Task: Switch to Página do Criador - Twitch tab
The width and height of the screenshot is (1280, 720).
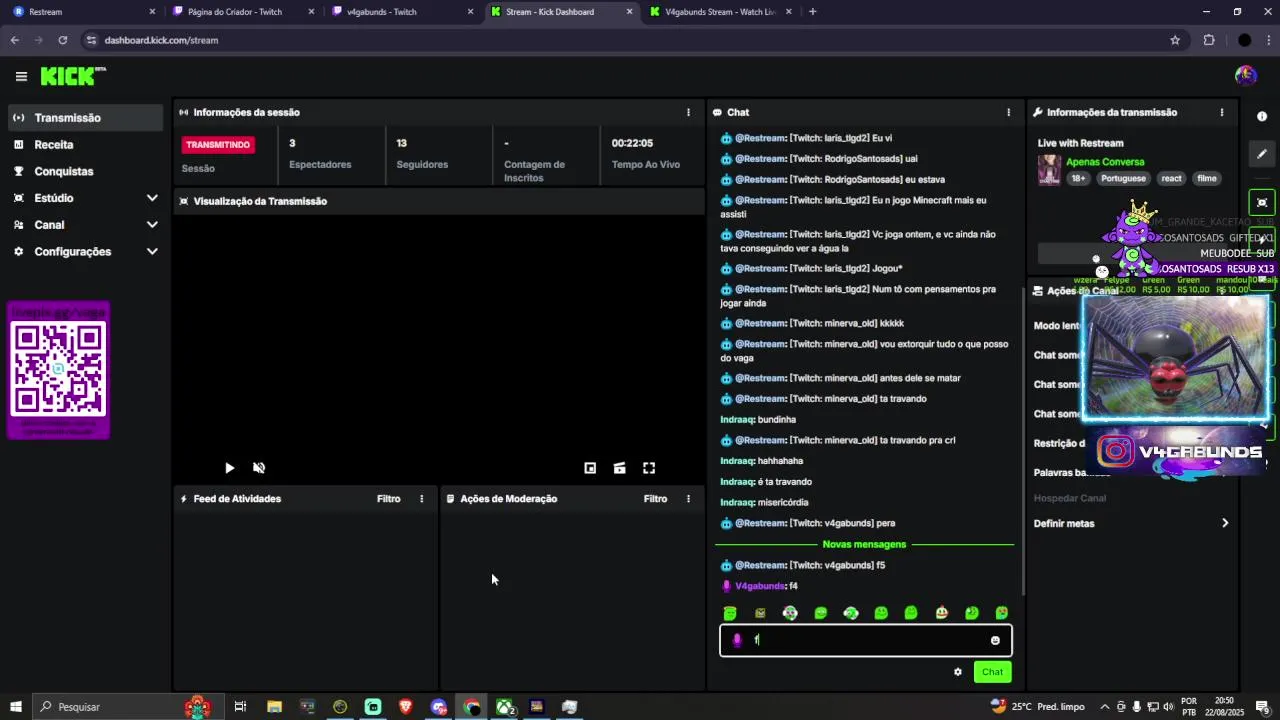Action: (x=243, y=12)
